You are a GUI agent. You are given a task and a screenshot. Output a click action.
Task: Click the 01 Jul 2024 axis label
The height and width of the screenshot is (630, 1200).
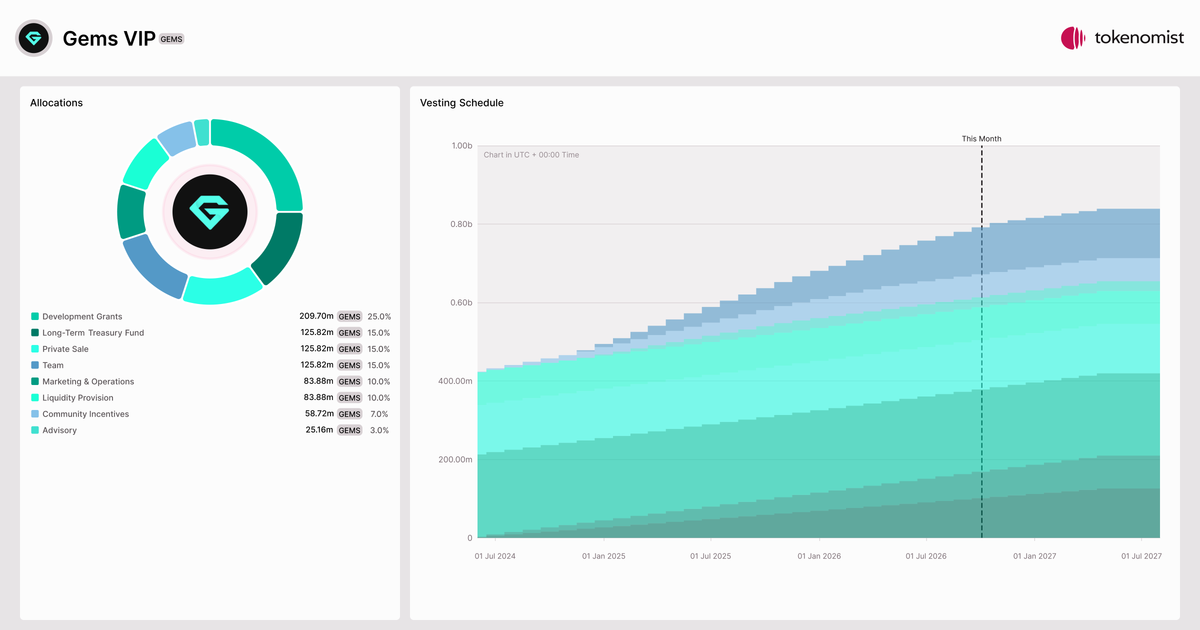[x=496, y=555]
